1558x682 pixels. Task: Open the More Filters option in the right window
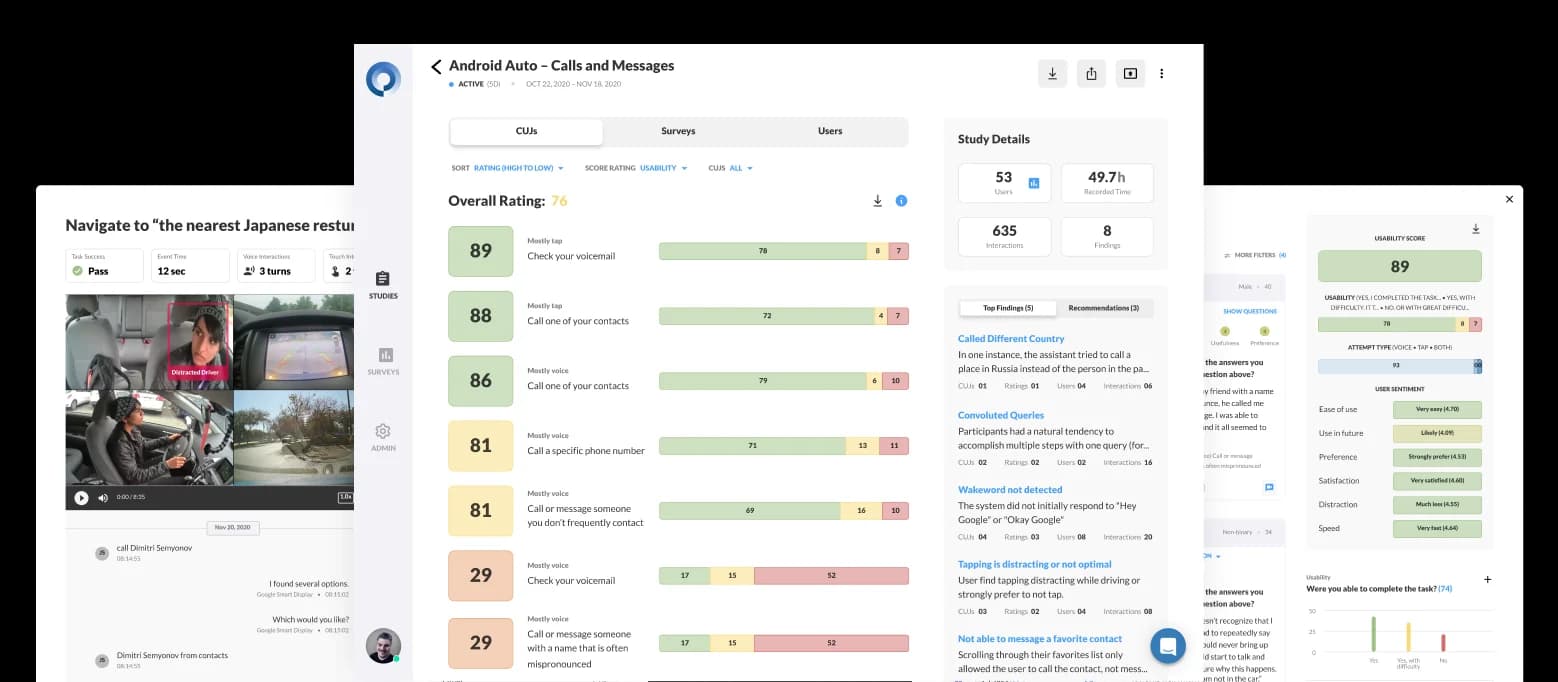(x=1255, y=255)
